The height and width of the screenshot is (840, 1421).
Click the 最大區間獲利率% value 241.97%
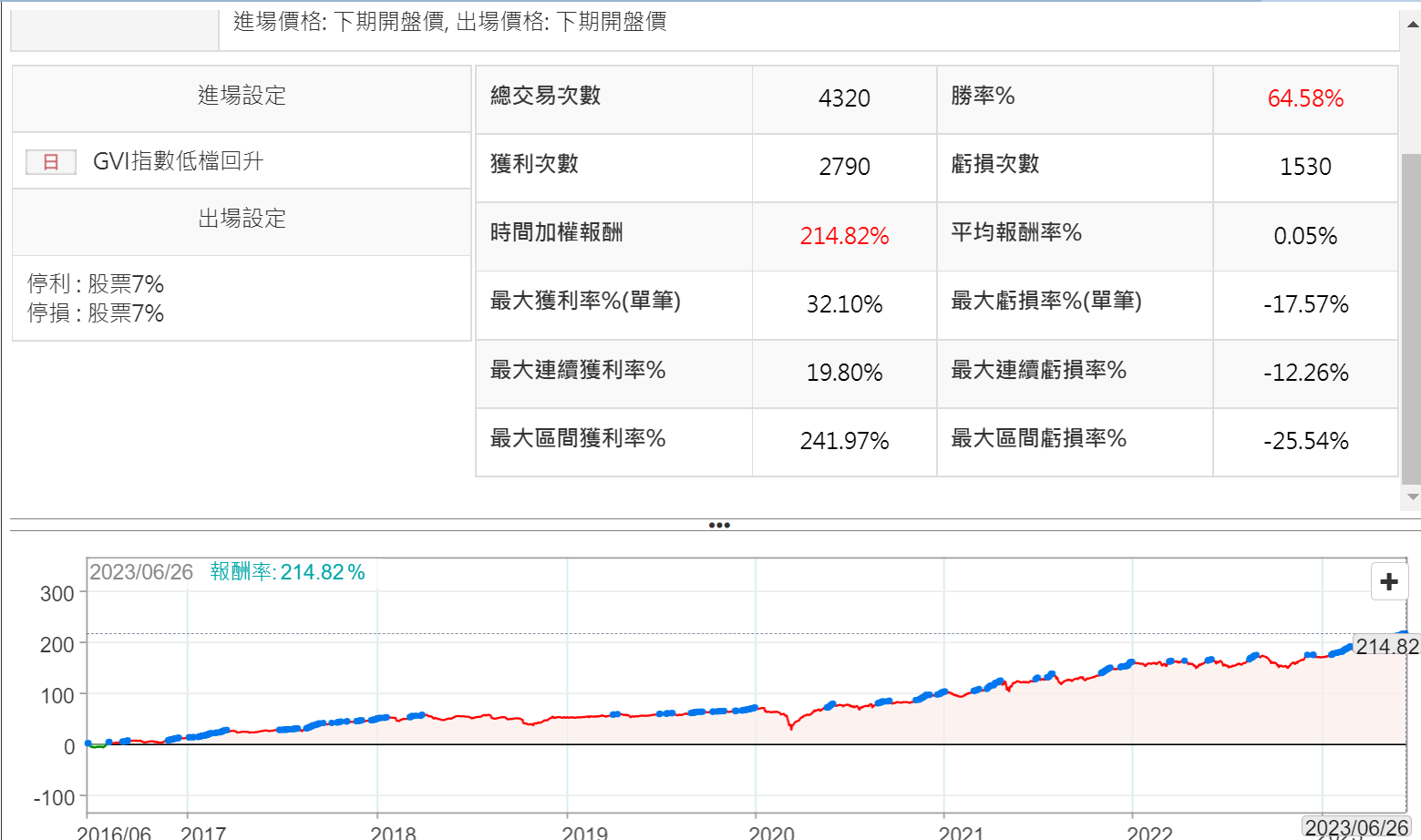tap(844, 441)
